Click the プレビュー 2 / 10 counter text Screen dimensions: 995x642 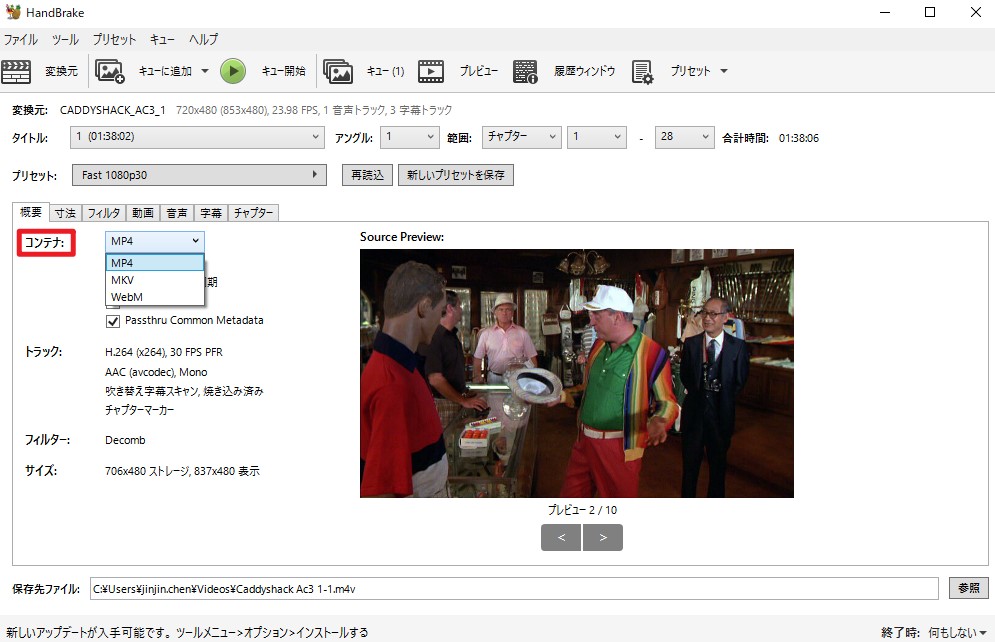(582, 510)
